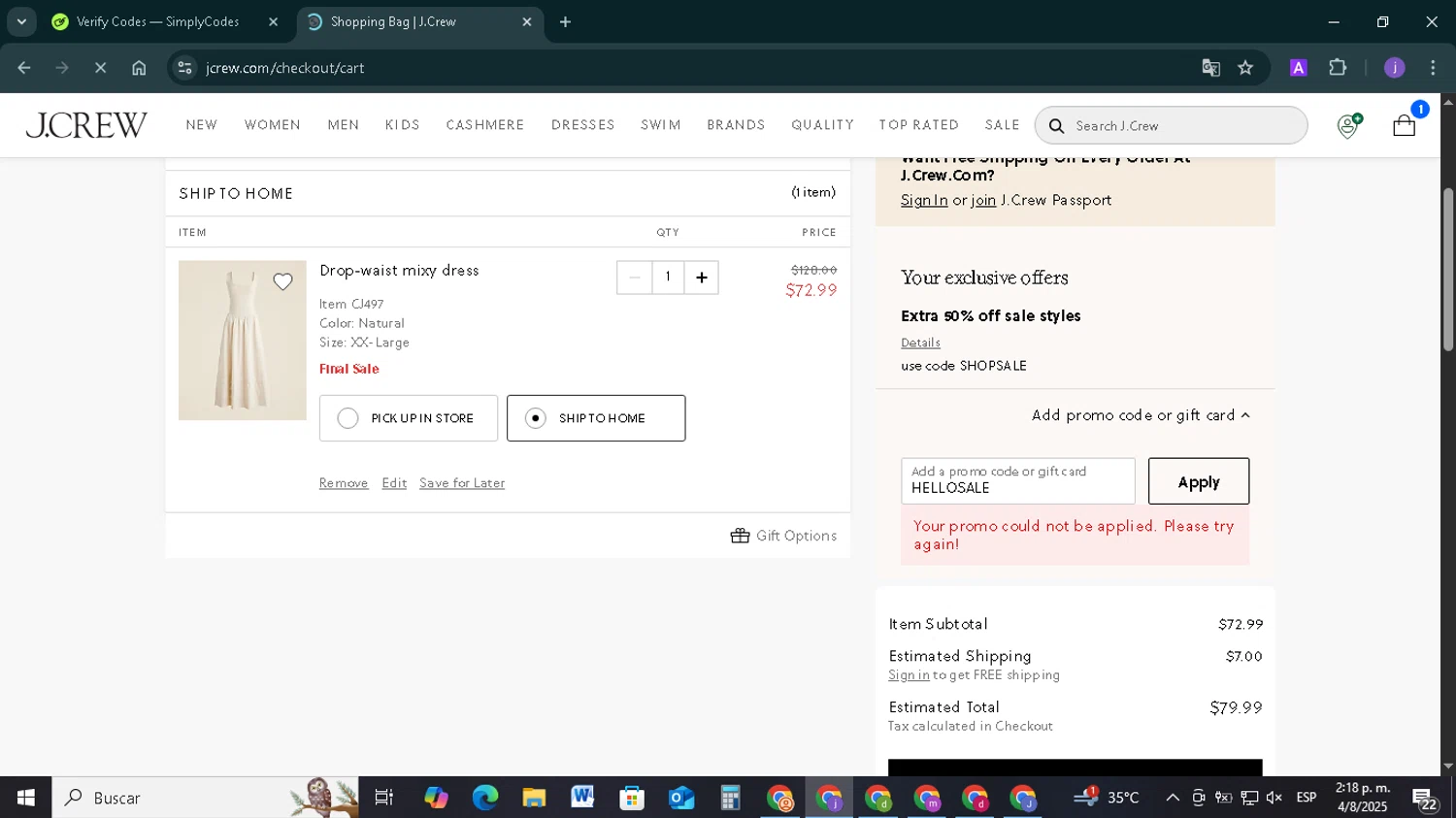Open Microsoft Store from taskbar

coord(632,798)
